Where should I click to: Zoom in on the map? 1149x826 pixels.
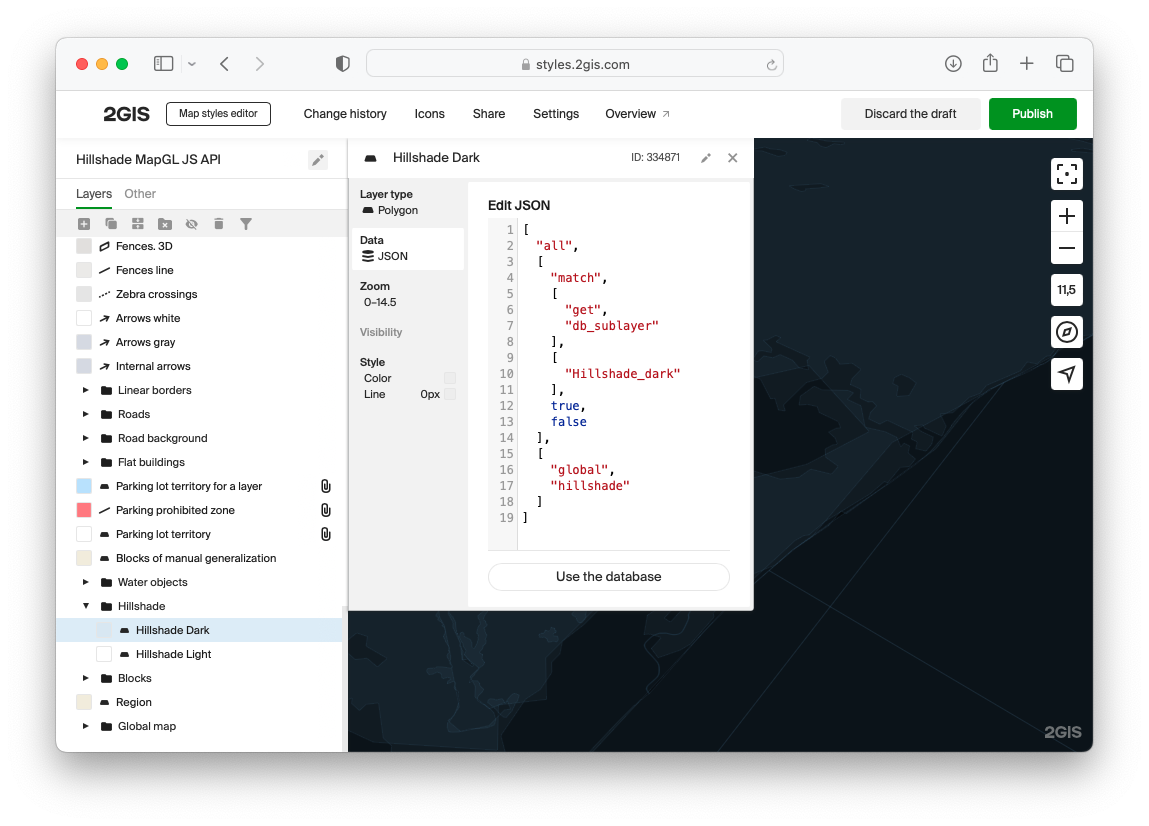click(x=1067, y=216)
